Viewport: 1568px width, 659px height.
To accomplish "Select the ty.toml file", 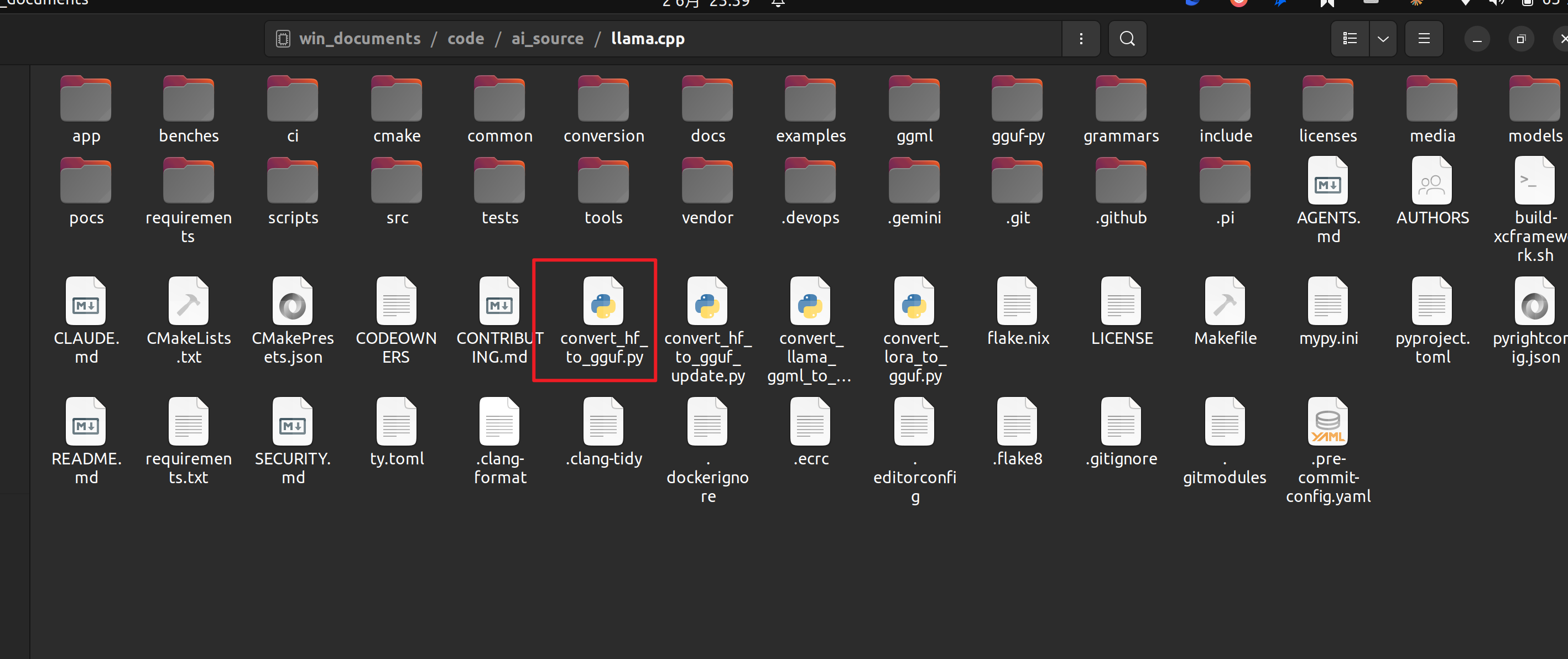I will [397, 432].
